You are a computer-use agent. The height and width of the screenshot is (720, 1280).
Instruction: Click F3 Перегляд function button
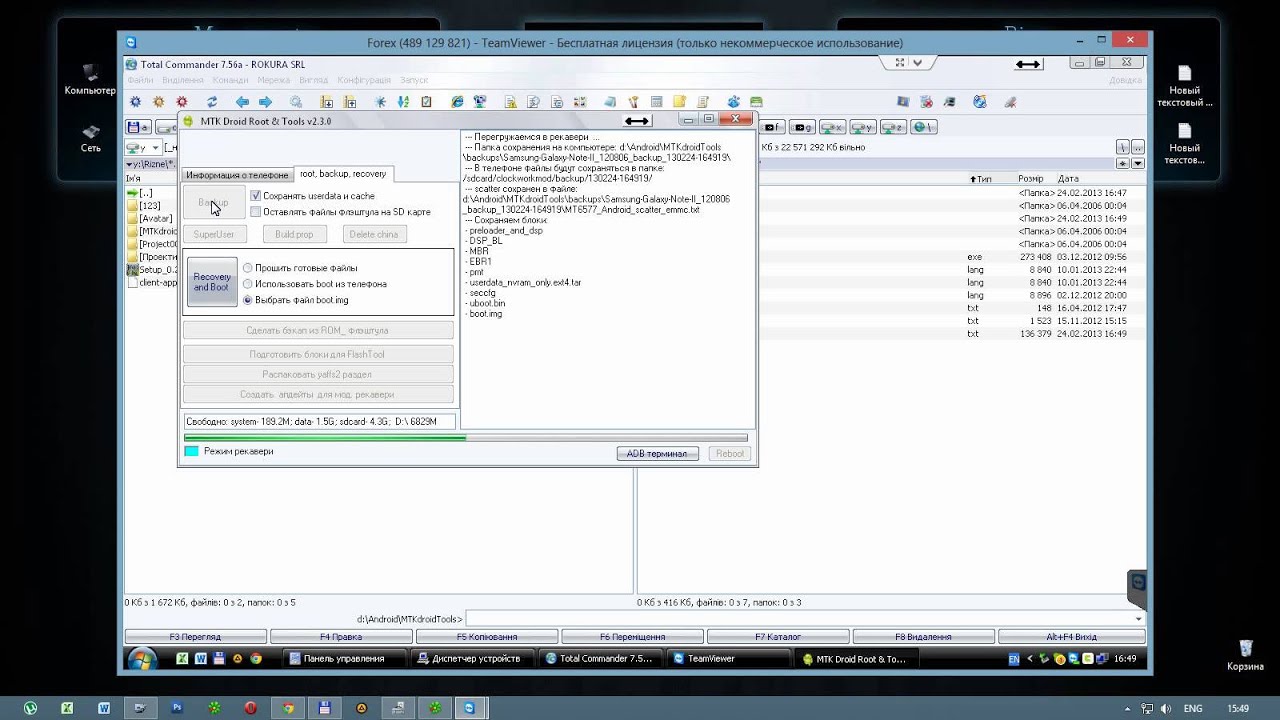[x=195, y=637]
